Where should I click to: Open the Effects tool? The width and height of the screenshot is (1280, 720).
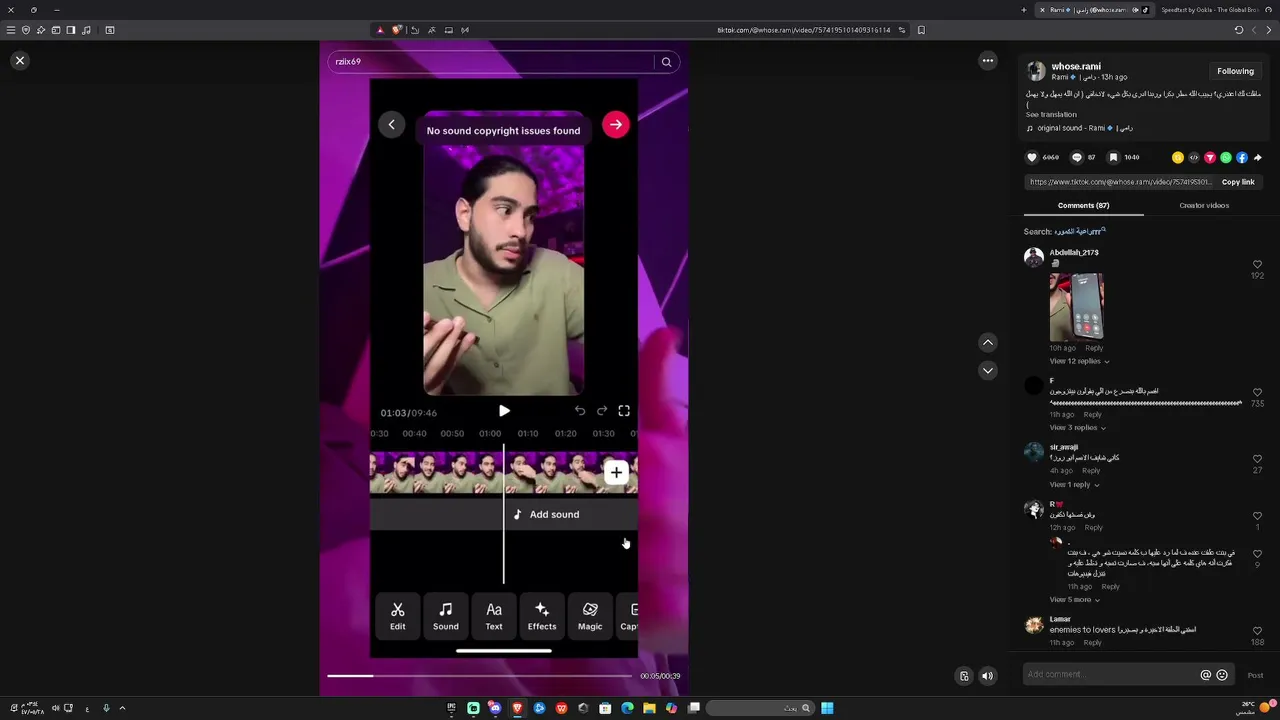(542, 616)
